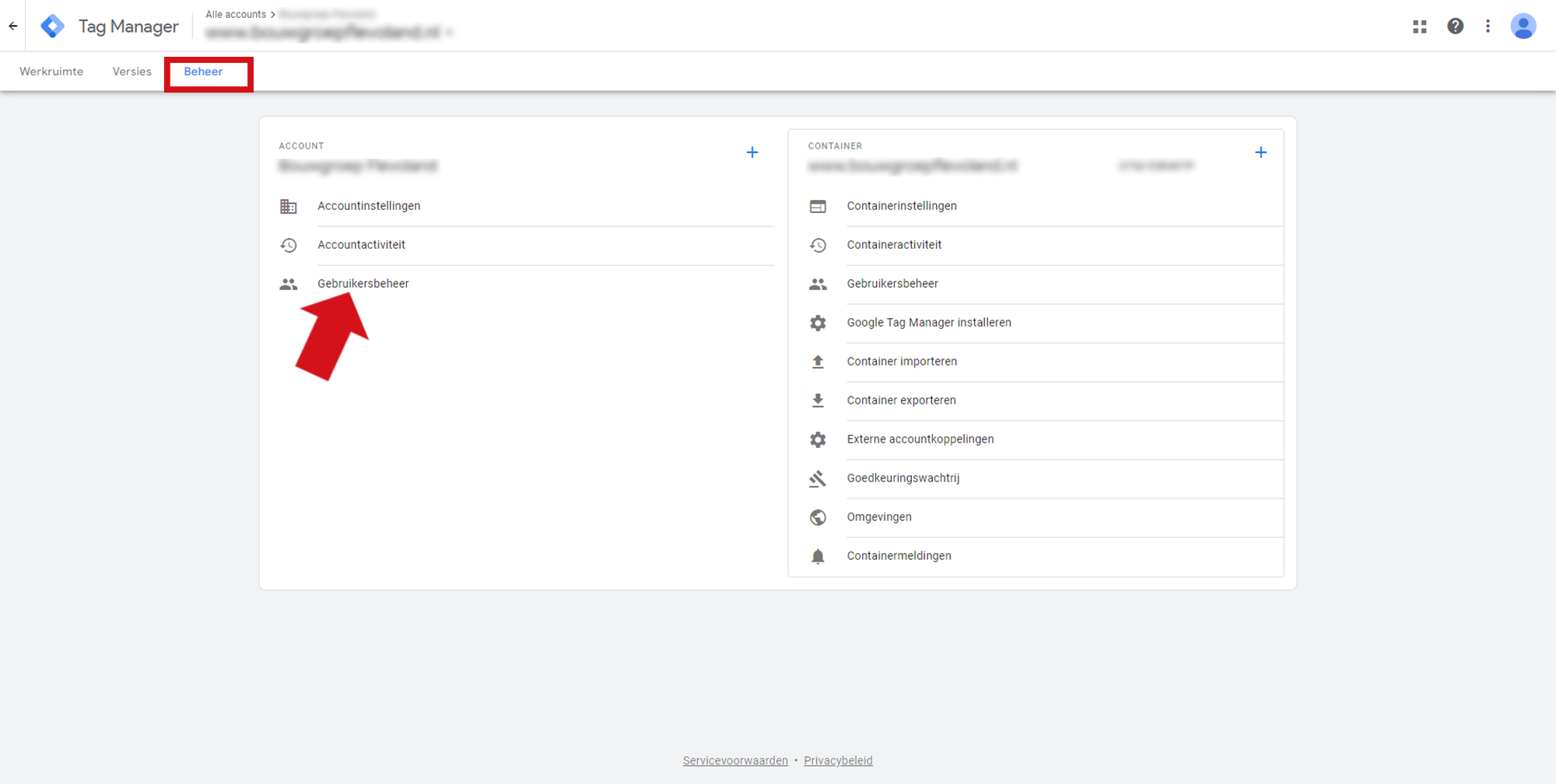Select the Beheer tab
1556x784 pixels.
pyautogui.click(x=203, y=72)
